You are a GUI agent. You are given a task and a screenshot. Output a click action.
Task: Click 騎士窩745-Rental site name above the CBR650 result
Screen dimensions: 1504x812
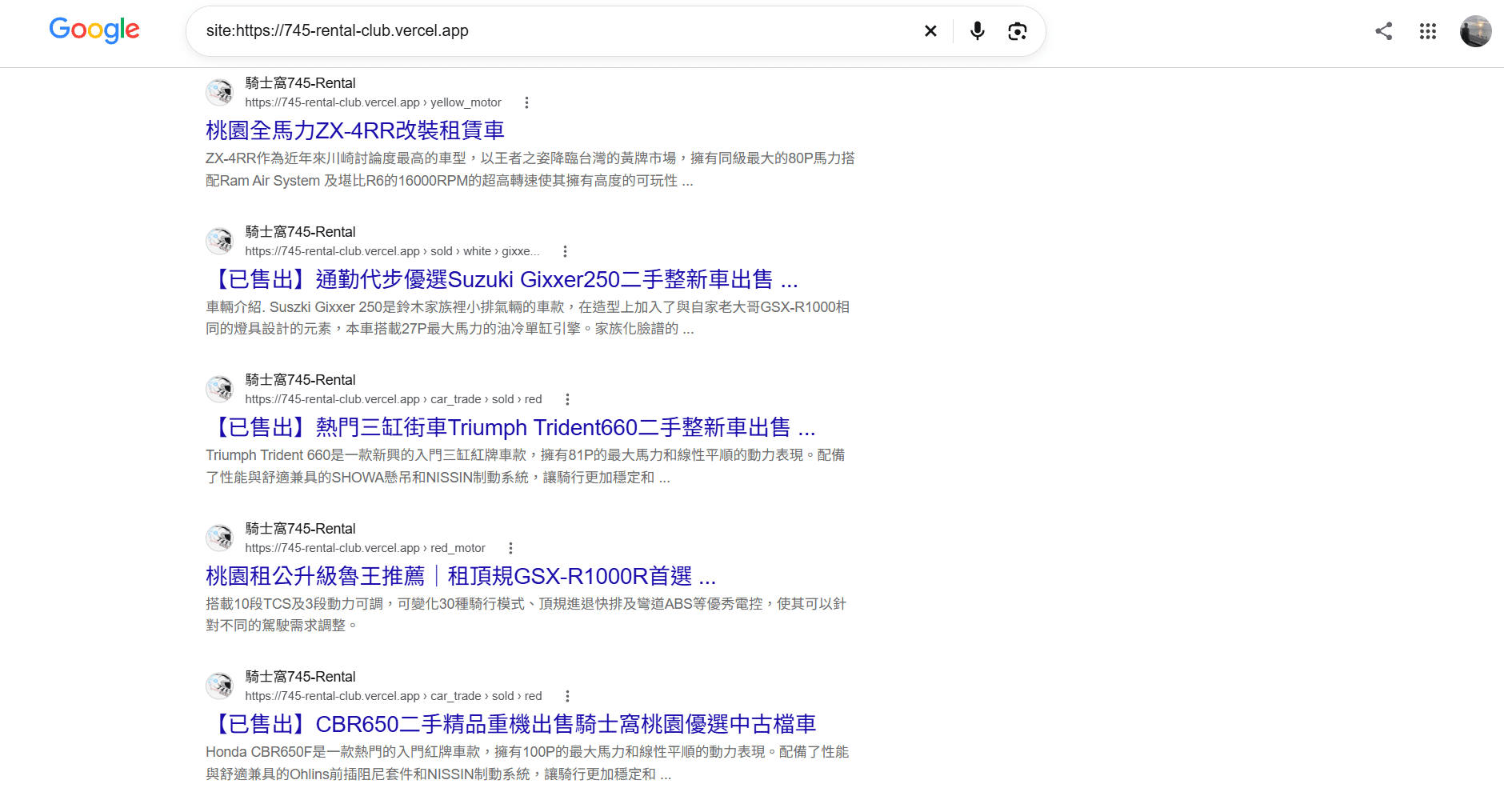tap(300, 677)
